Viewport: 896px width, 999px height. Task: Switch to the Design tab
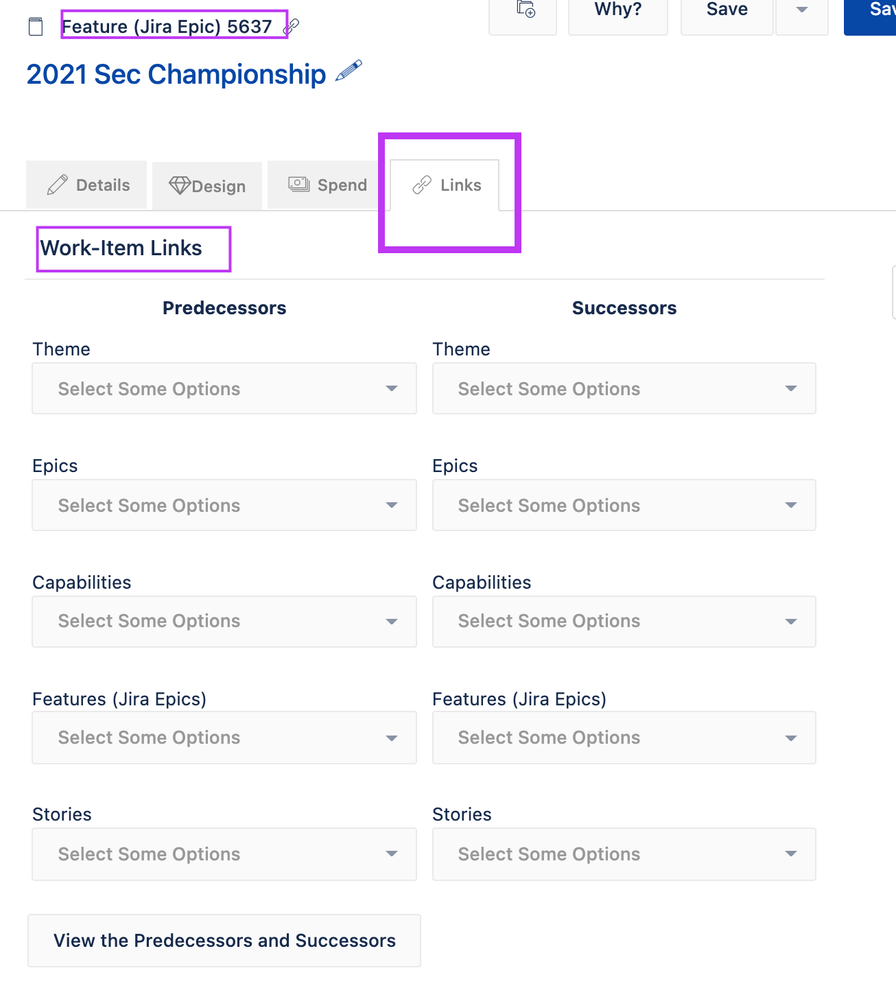(207, 186)
